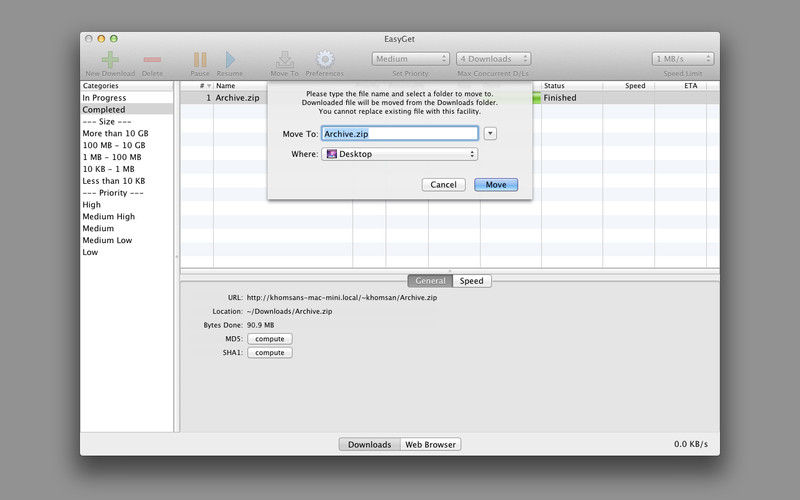Sort by the Speed column header
800x500 pixels.
629,86
